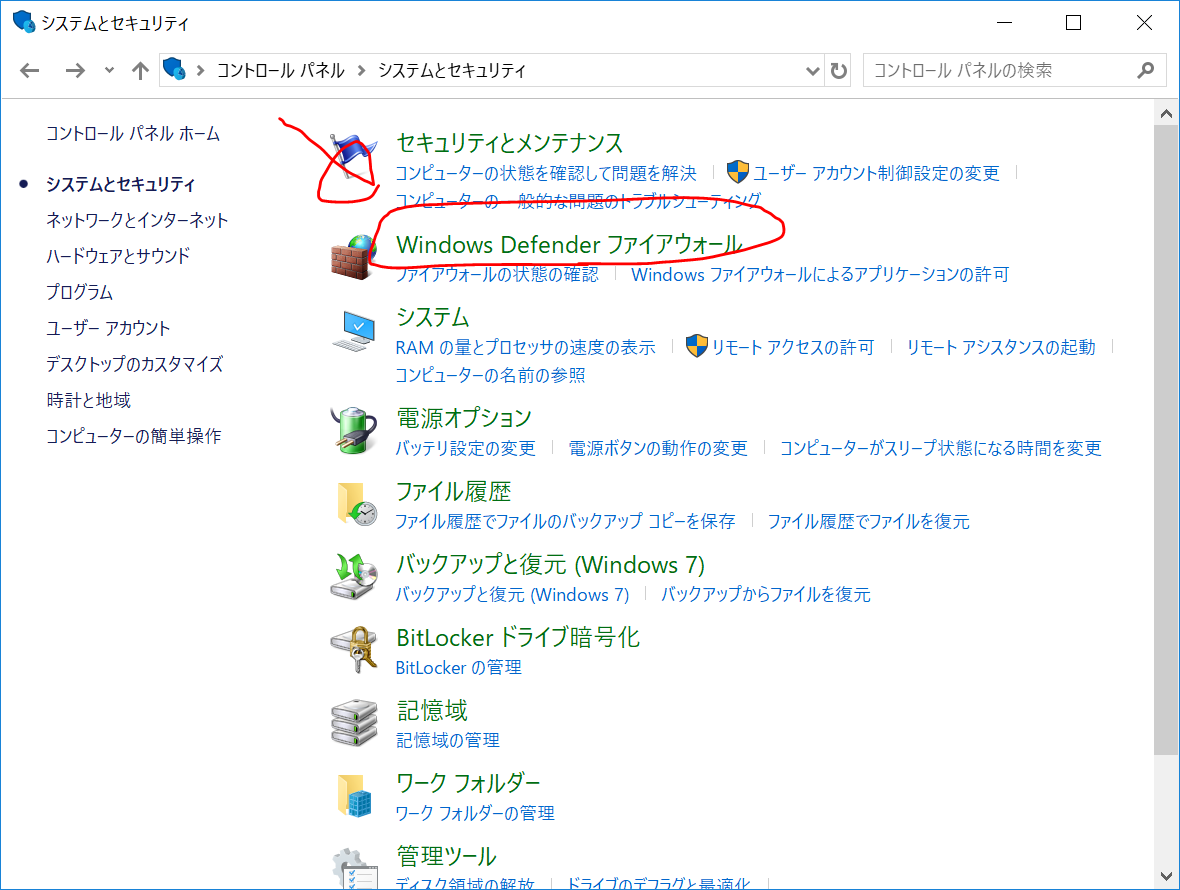Go up one level with up arrow

pyautogui.click(x=140, y=71)
